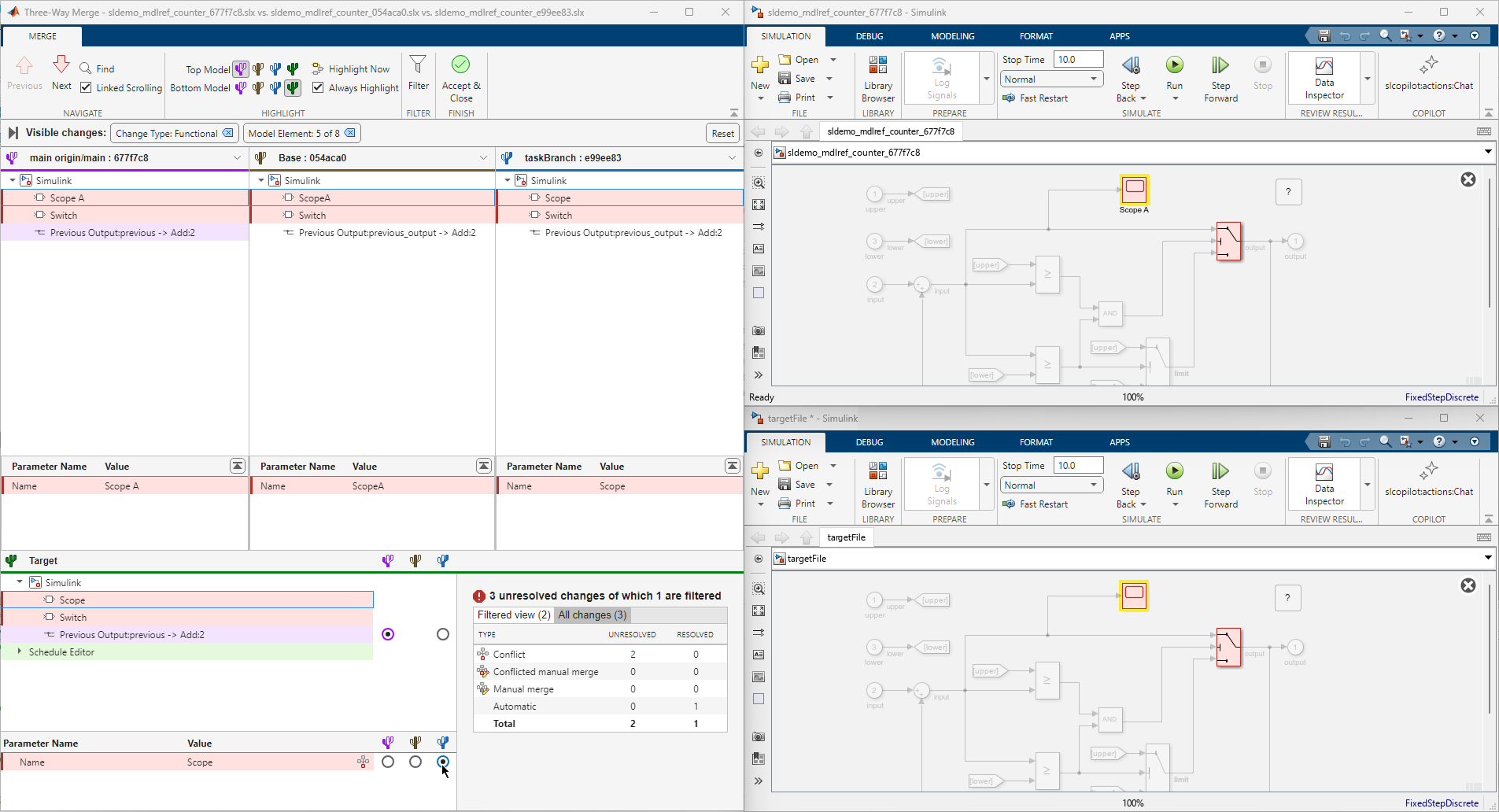This screenshot has width=1499, height=812.
Task: Click Annotation tool in targetFile canvas palette
Action: click(x=759, y=655)
